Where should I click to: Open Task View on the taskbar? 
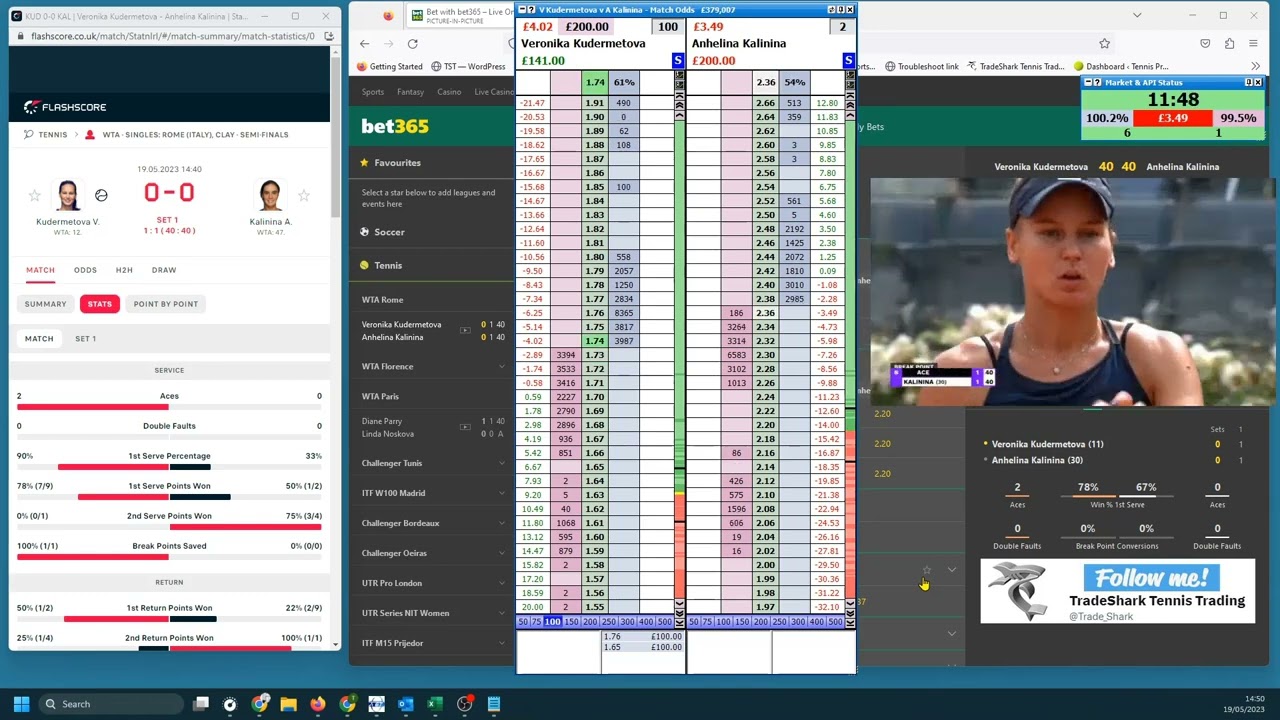coord(201,704)
